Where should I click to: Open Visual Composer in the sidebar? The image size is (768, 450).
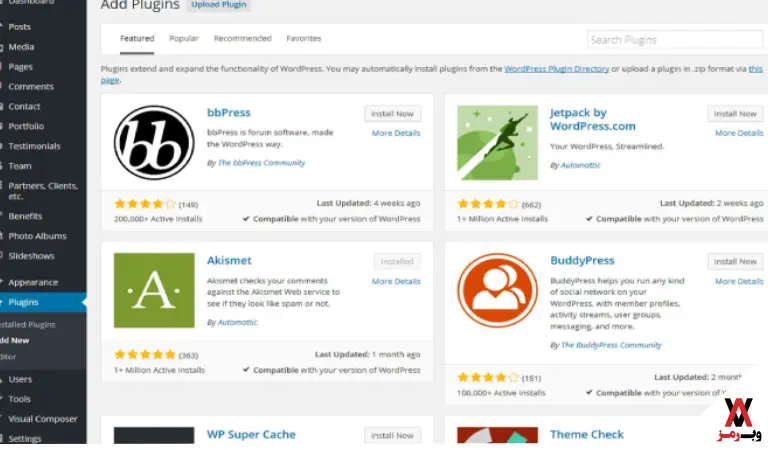[43, 419]
